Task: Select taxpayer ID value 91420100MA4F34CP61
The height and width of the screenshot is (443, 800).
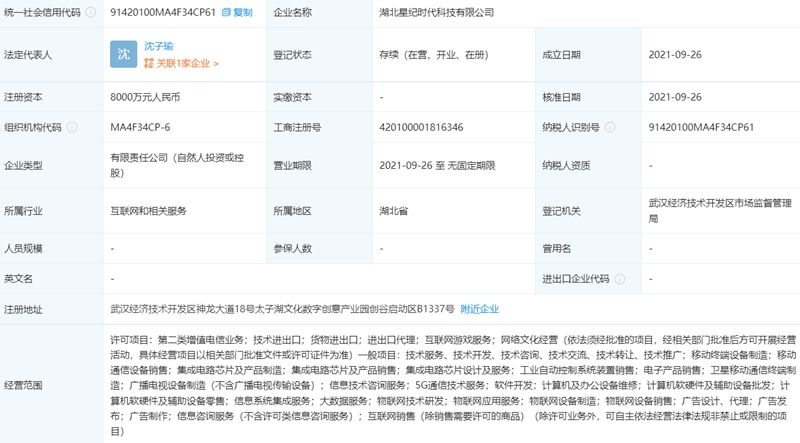Action: (701, 127)
